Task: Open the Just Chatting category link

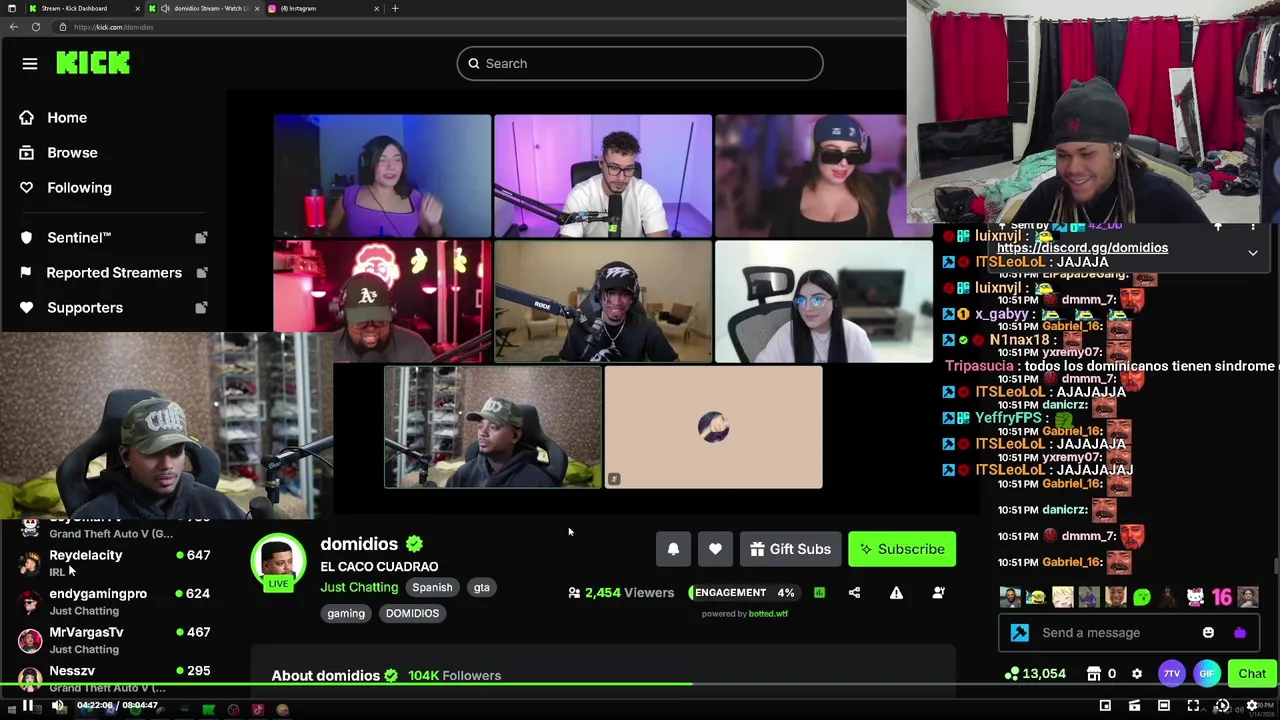Action: click(359, 587)
